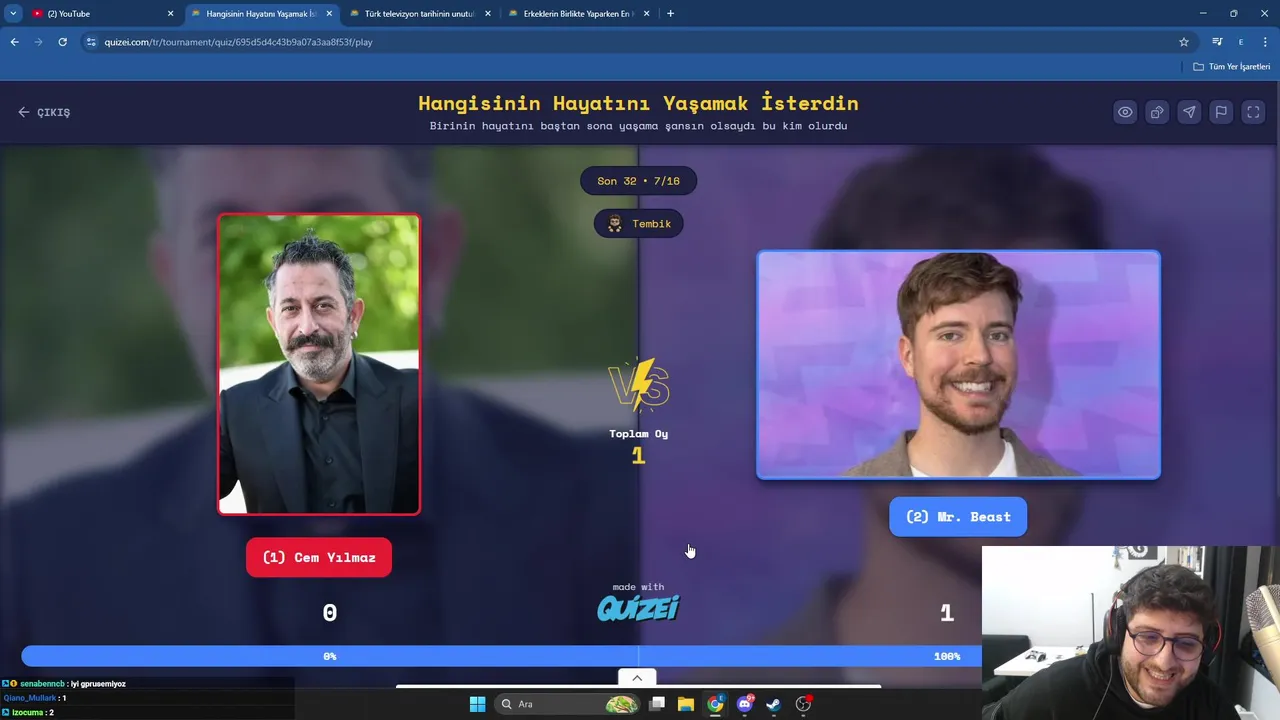Toggle the eye visibility icon in quiz header
The image size is (1280, 720).
click(1125, 112)
